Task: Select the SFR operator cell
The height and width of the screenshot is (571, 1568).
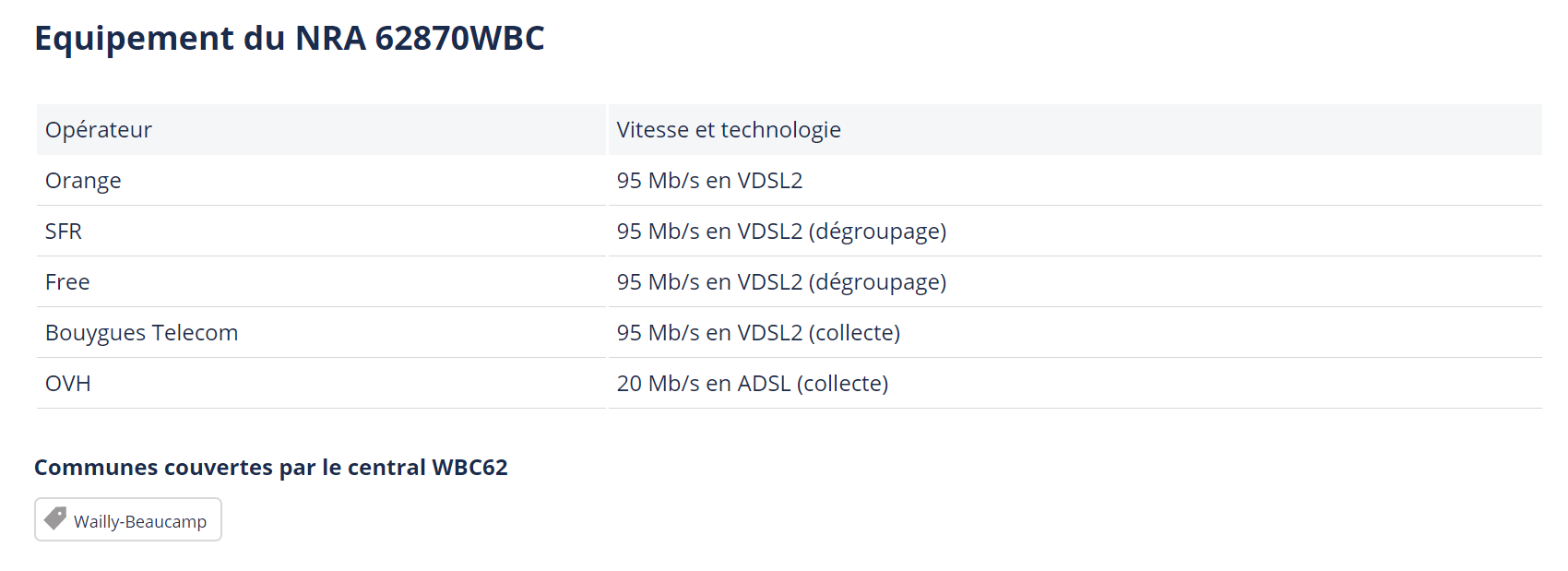Action: (x=64, y=232)
